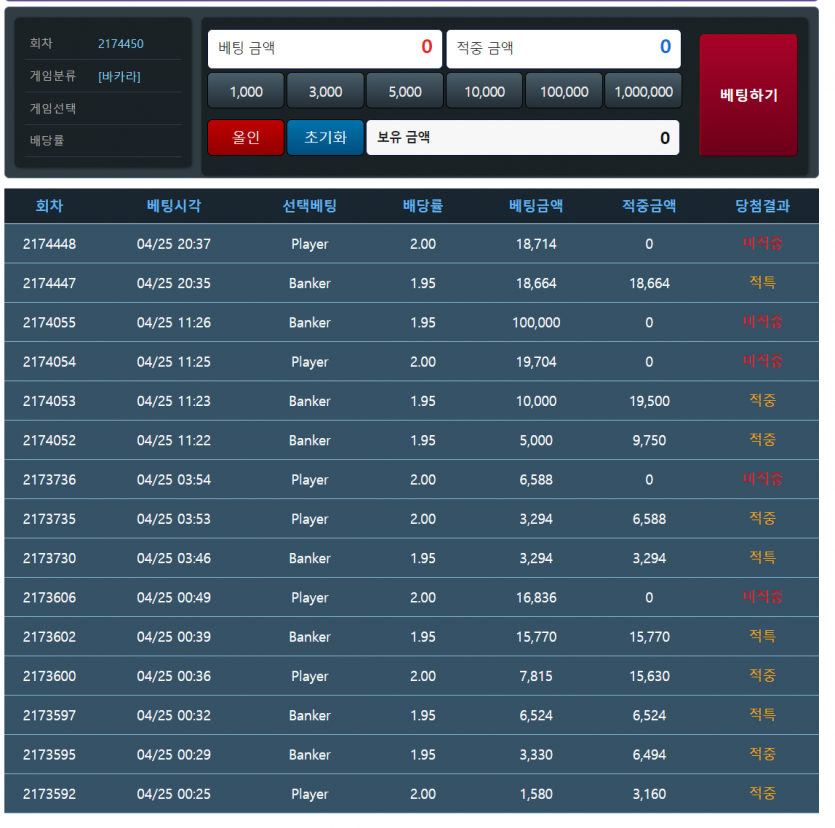Image resolution: width=835 pixels, height=828 pixels.
Task: Click the [바카라] game category link
Action: 119,76
